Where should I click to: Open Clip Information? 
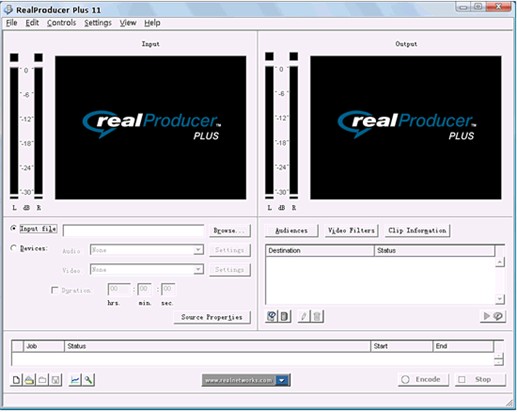tap(417, 230)
